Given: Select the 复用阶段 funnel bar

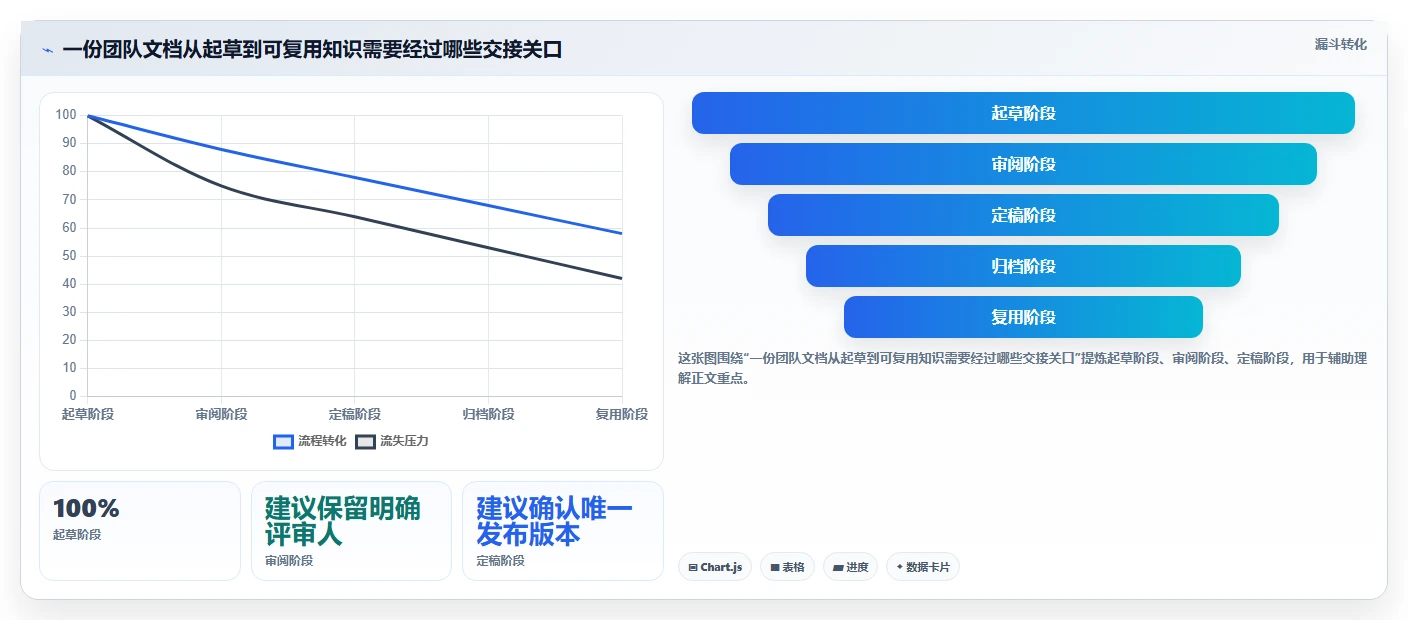Looking at the screenshot, I should pos(1023,317).
